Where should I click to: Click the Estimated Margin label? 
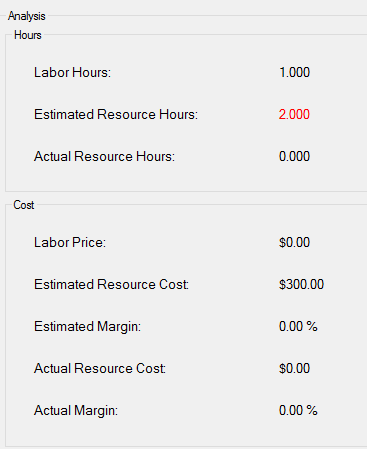point(87,326)
